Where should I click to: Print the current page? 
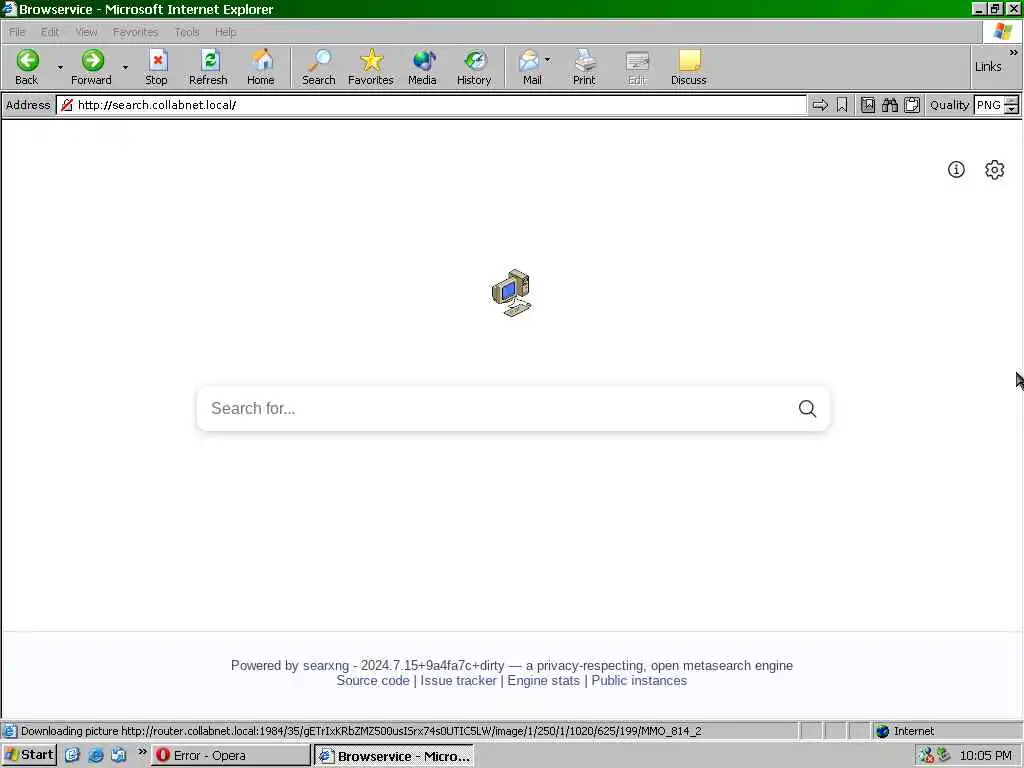coord(584,67)
